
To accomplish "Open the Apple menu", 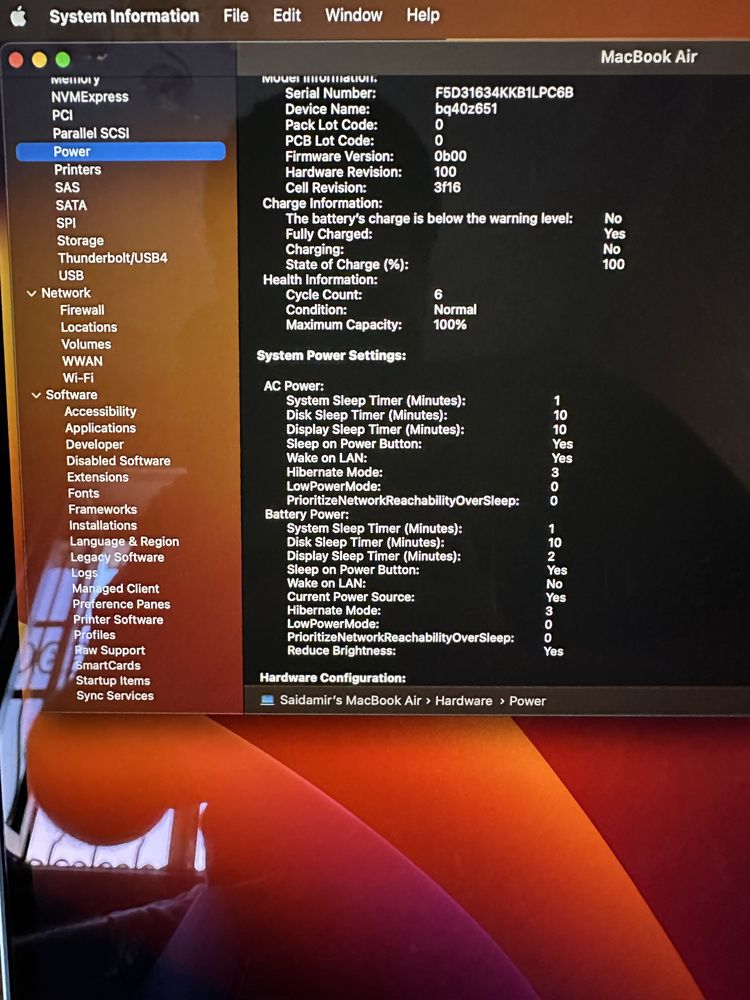I will 18,16.
